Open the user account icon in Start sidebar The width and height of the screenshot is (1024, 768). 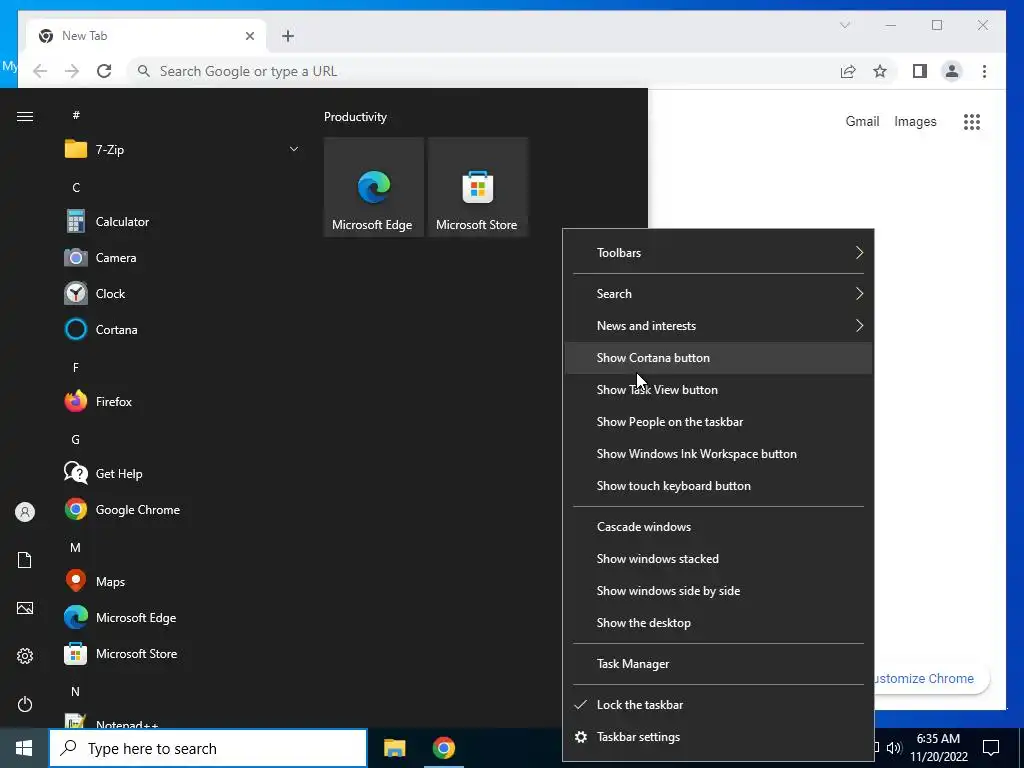(x=25, y=512)
